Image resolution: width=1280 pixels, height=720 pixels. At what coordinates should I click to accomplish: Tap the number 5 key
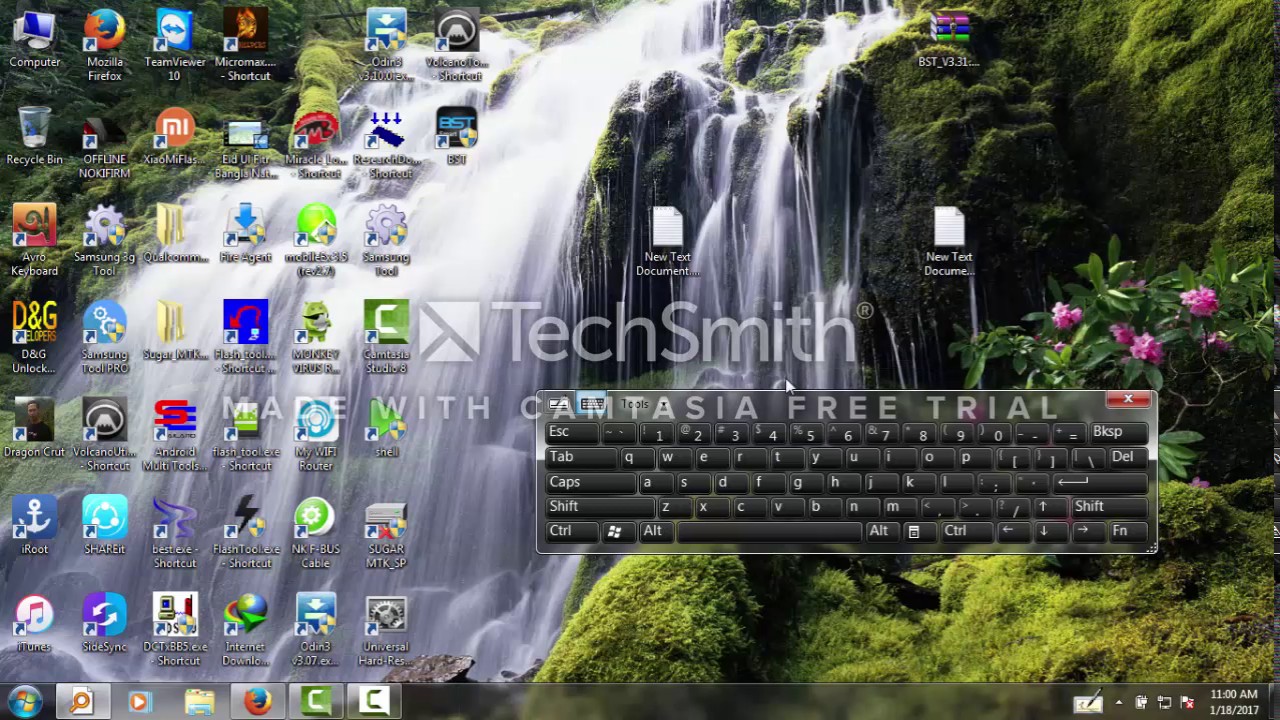click(809, 434)
